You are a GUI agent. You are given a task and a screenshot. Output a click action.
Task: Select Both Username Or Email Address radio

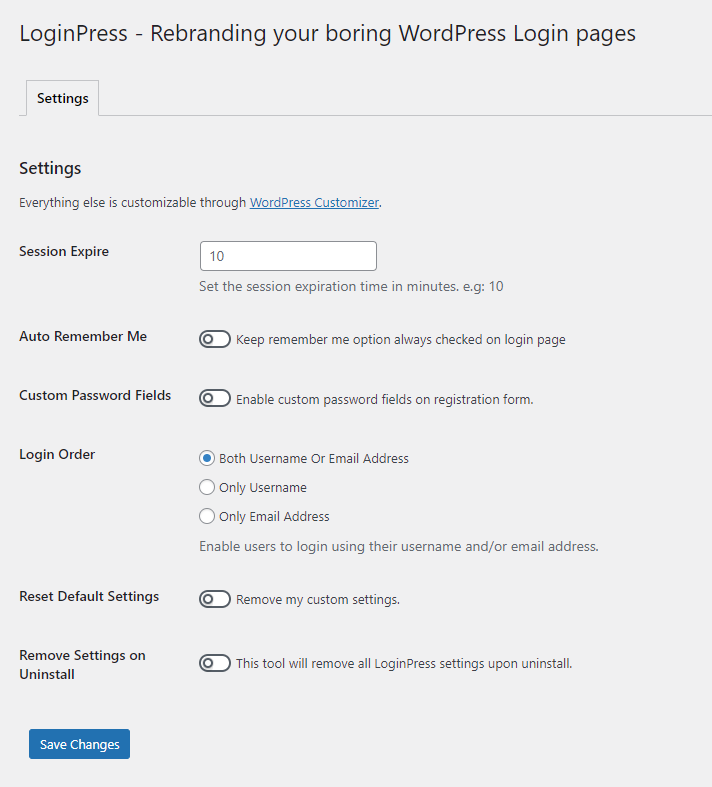(207, 458)
